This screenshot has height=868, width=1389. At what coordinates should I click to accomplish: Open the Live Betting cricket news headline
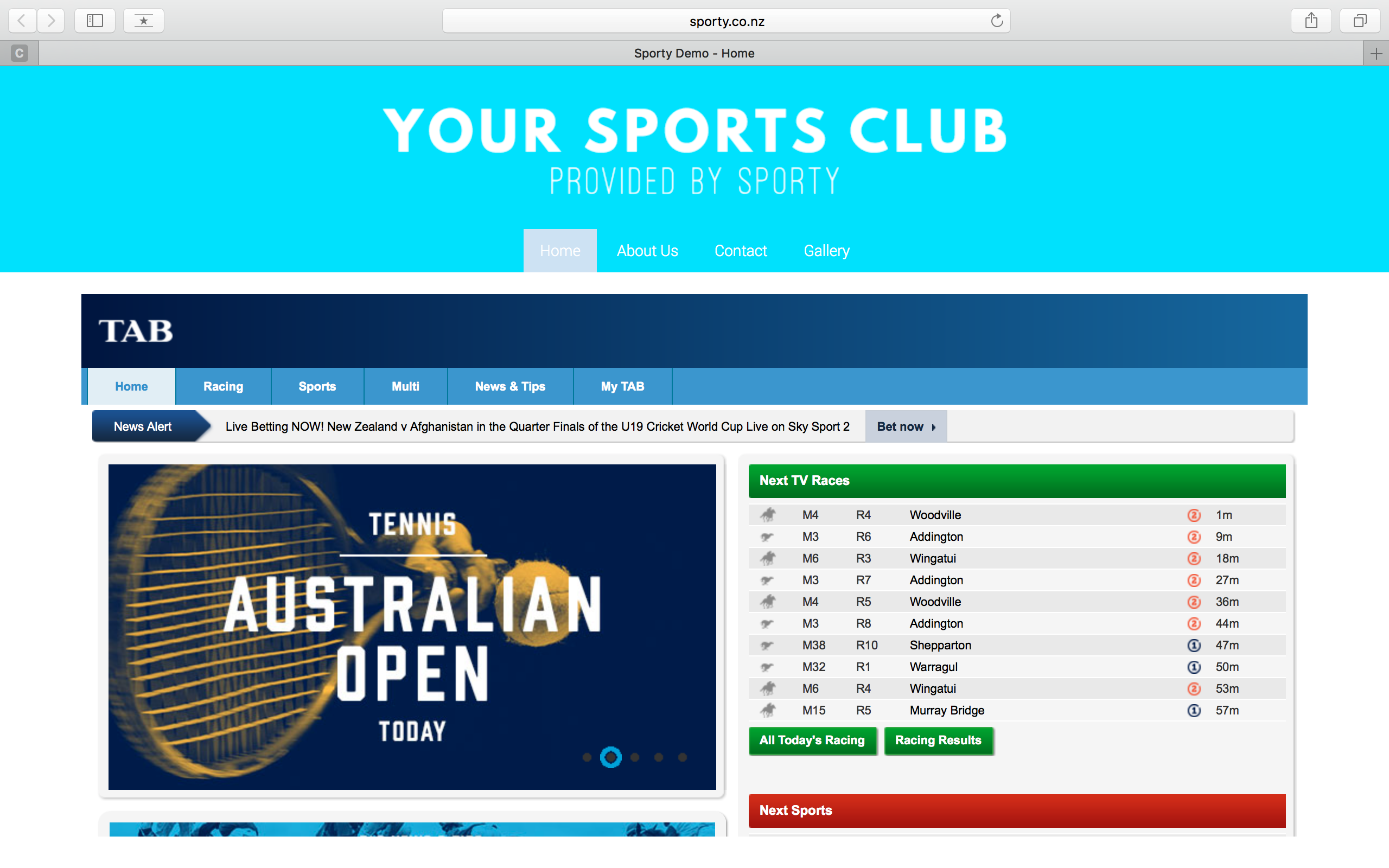537,426
